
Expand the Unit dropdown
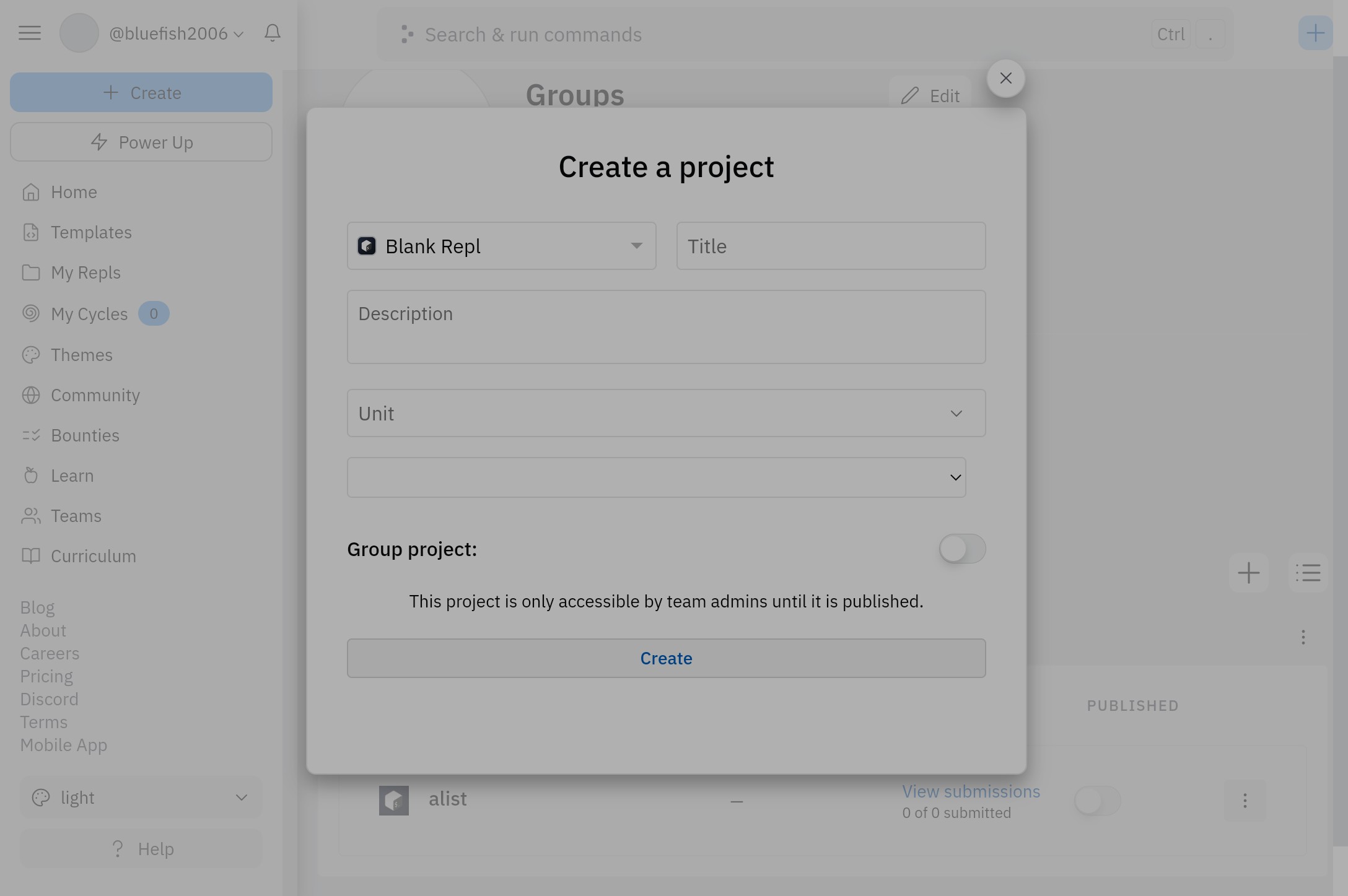click(x=666, y=414)
